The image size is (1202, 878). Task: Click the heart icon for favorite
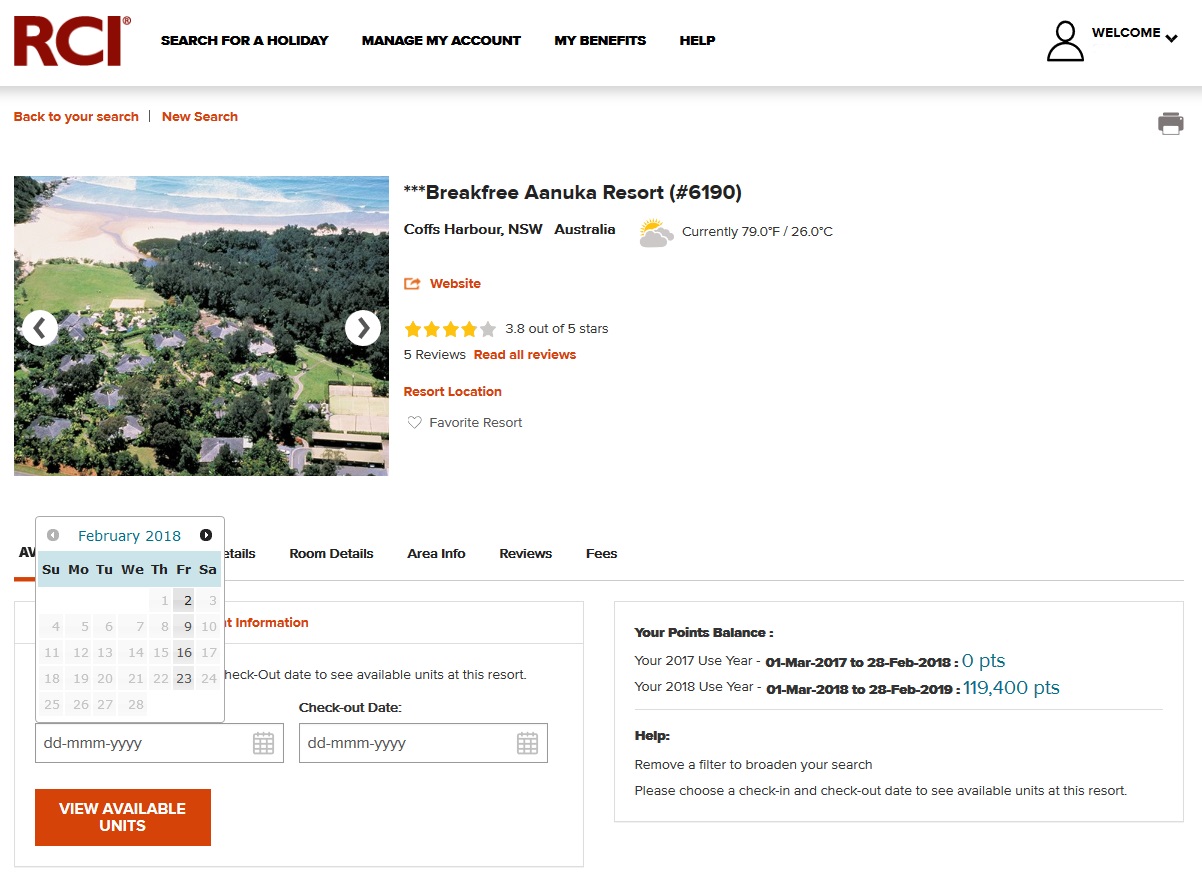[x=414, y=423]
